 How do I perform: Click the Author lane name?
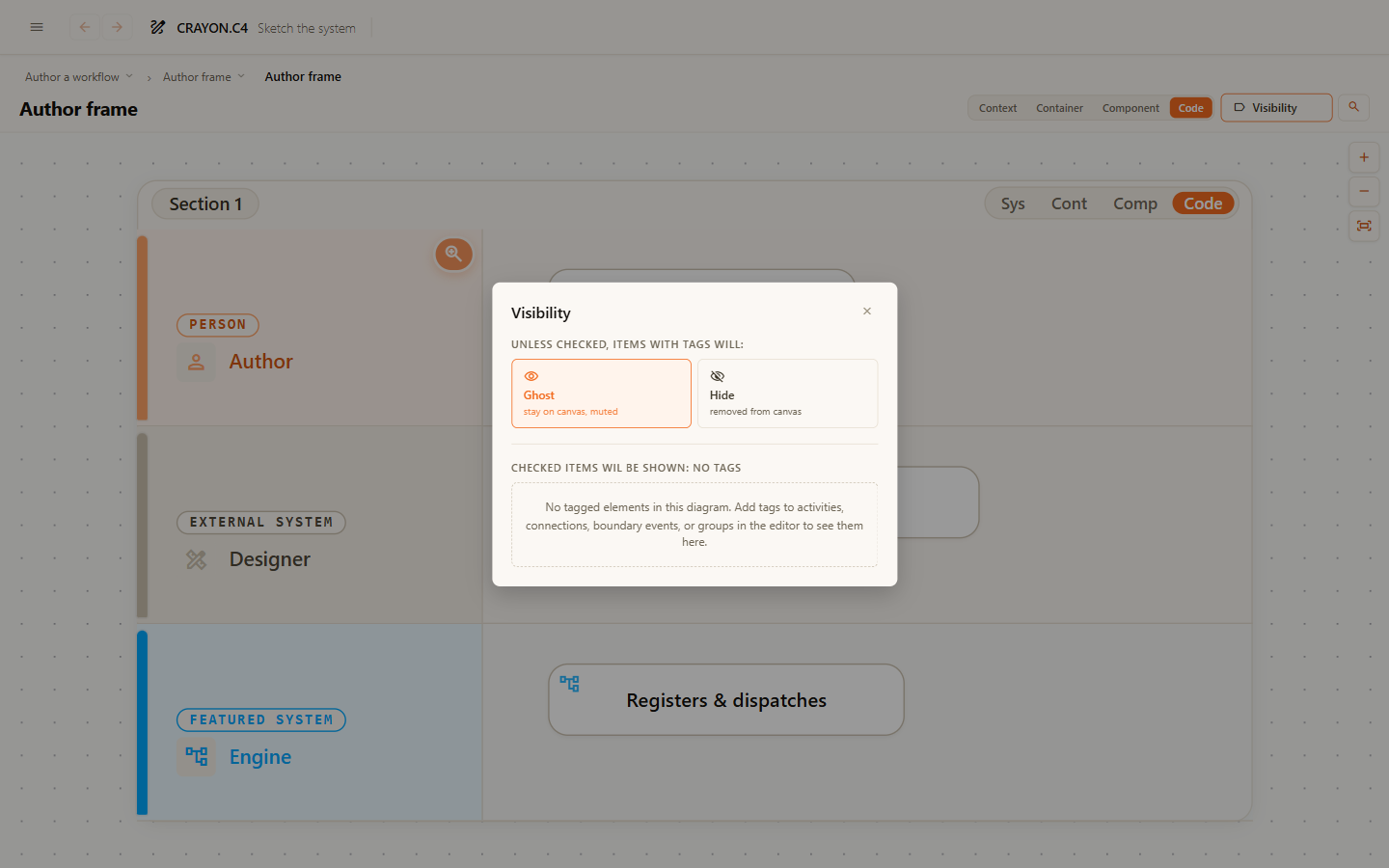tap(261, 362)
